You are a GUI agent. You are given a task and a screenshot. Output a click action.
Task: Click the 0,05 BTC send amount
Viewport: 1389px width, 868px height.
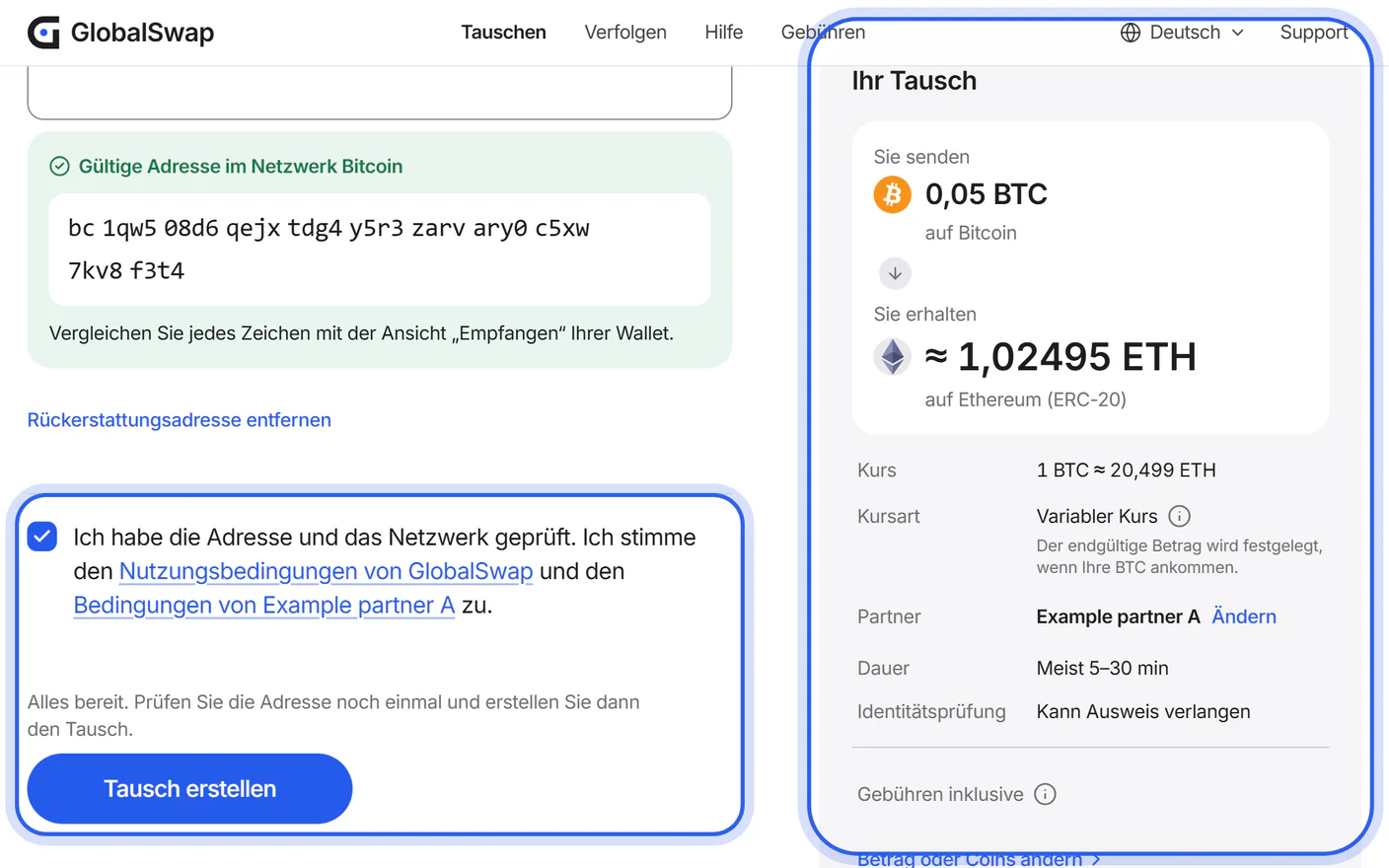tap(987, 194)
